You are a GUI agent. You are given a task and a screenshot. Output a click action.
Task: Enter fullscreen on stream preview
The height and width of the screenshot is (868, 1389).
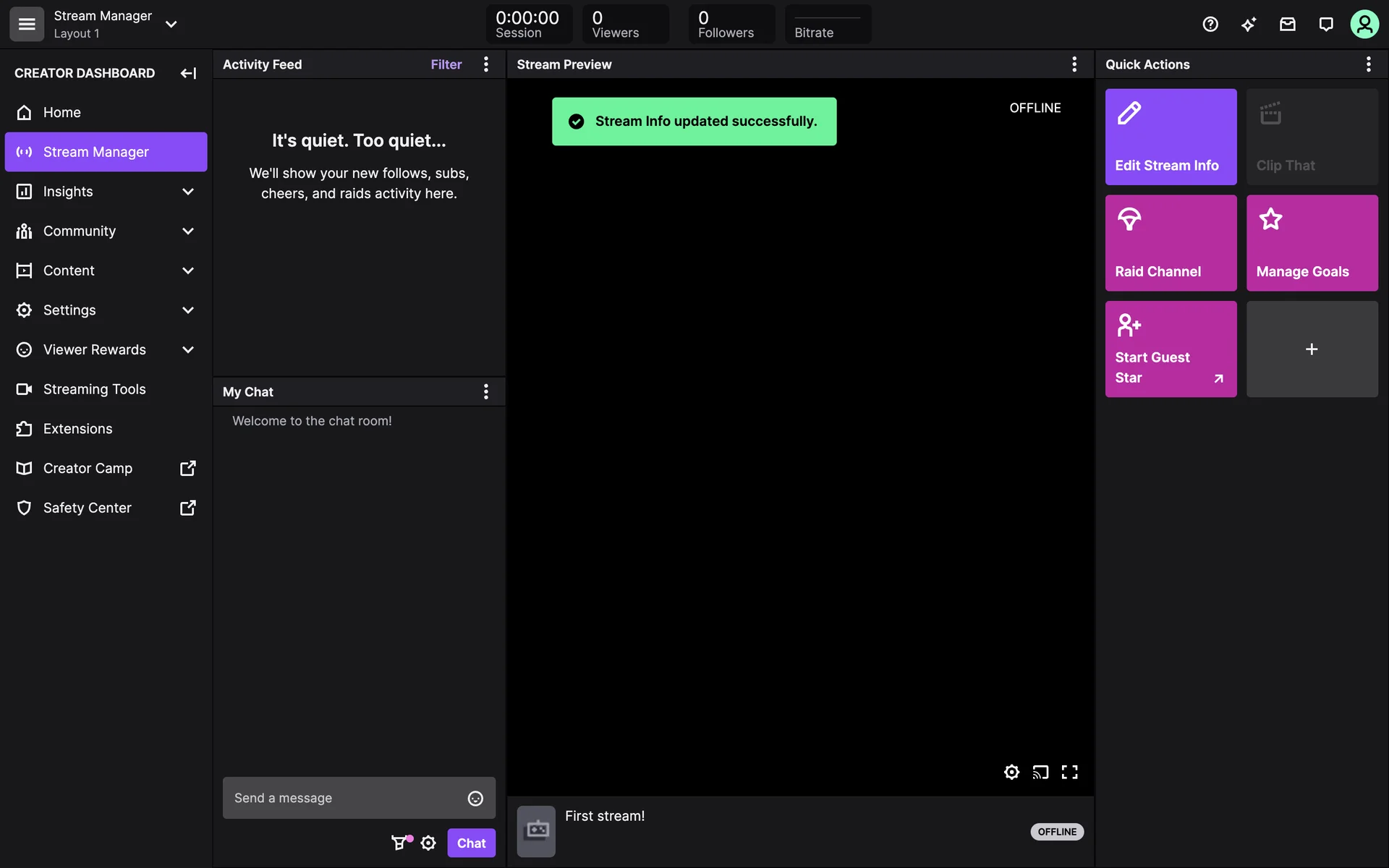pos(1069,772)
